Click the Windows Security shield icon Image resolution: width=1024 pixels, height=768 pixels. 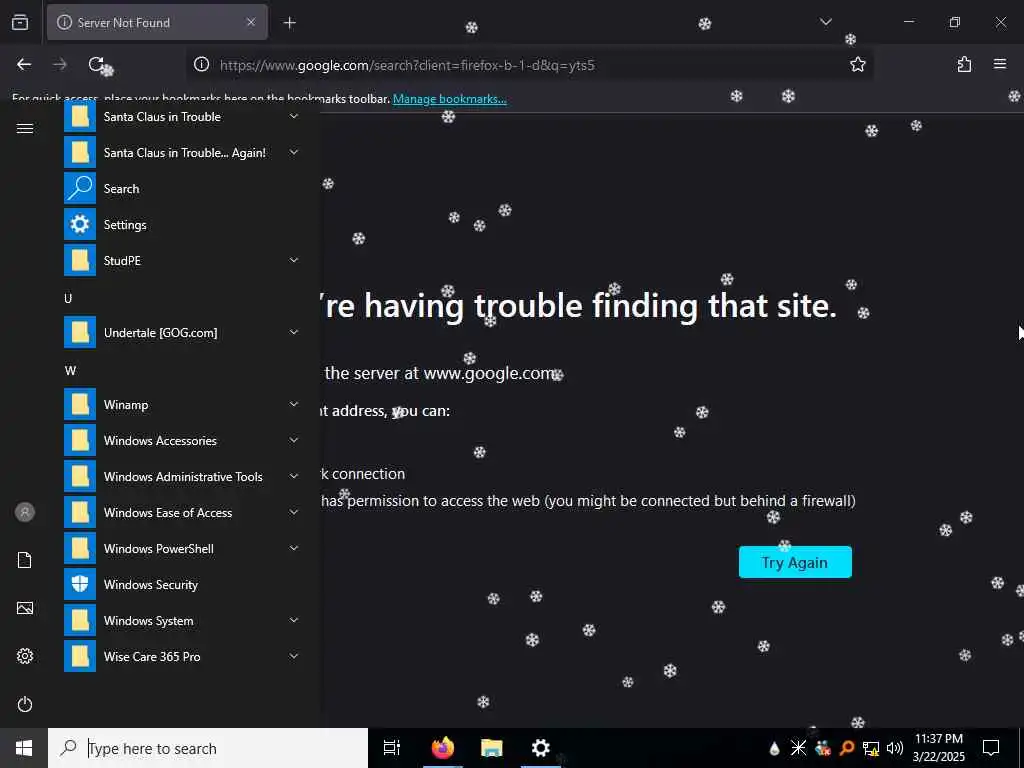pyautogui.click(x=80, y=584)
